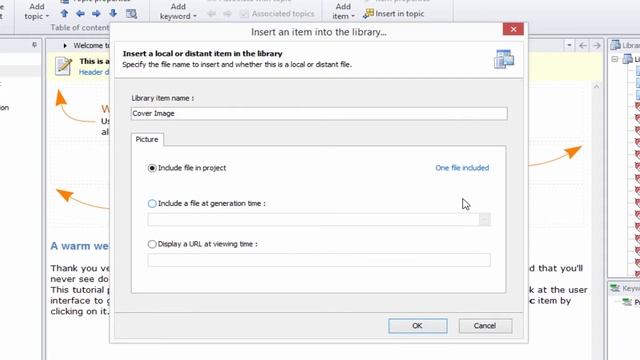The image size is (640, 360).
Task: Open the Add topic dropdown
Action: tap(36, 11)
